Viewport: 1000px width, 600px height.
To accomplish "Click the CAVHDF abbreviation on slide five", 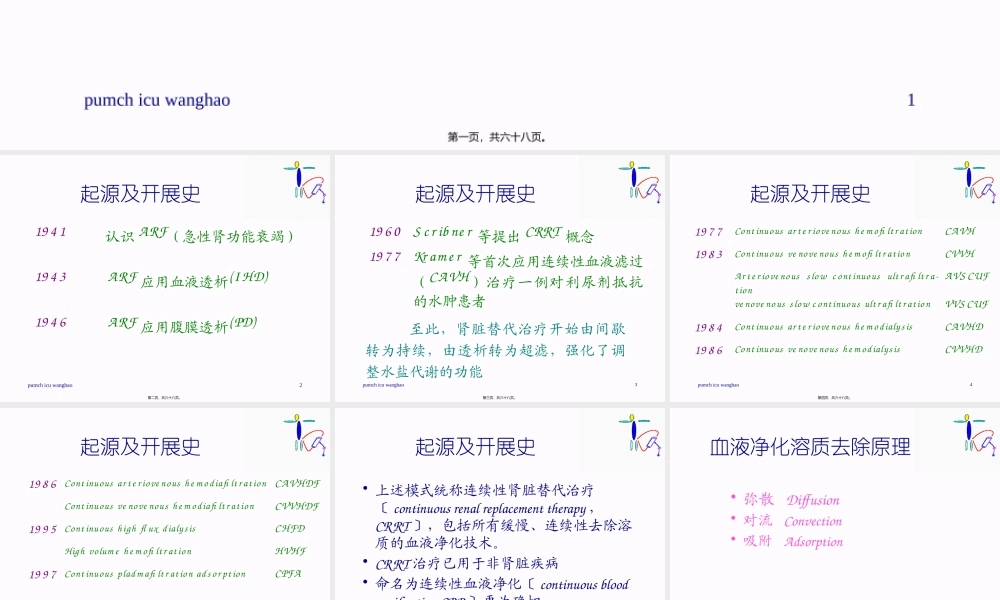I will pyautogui.click(x=298, y=483).
